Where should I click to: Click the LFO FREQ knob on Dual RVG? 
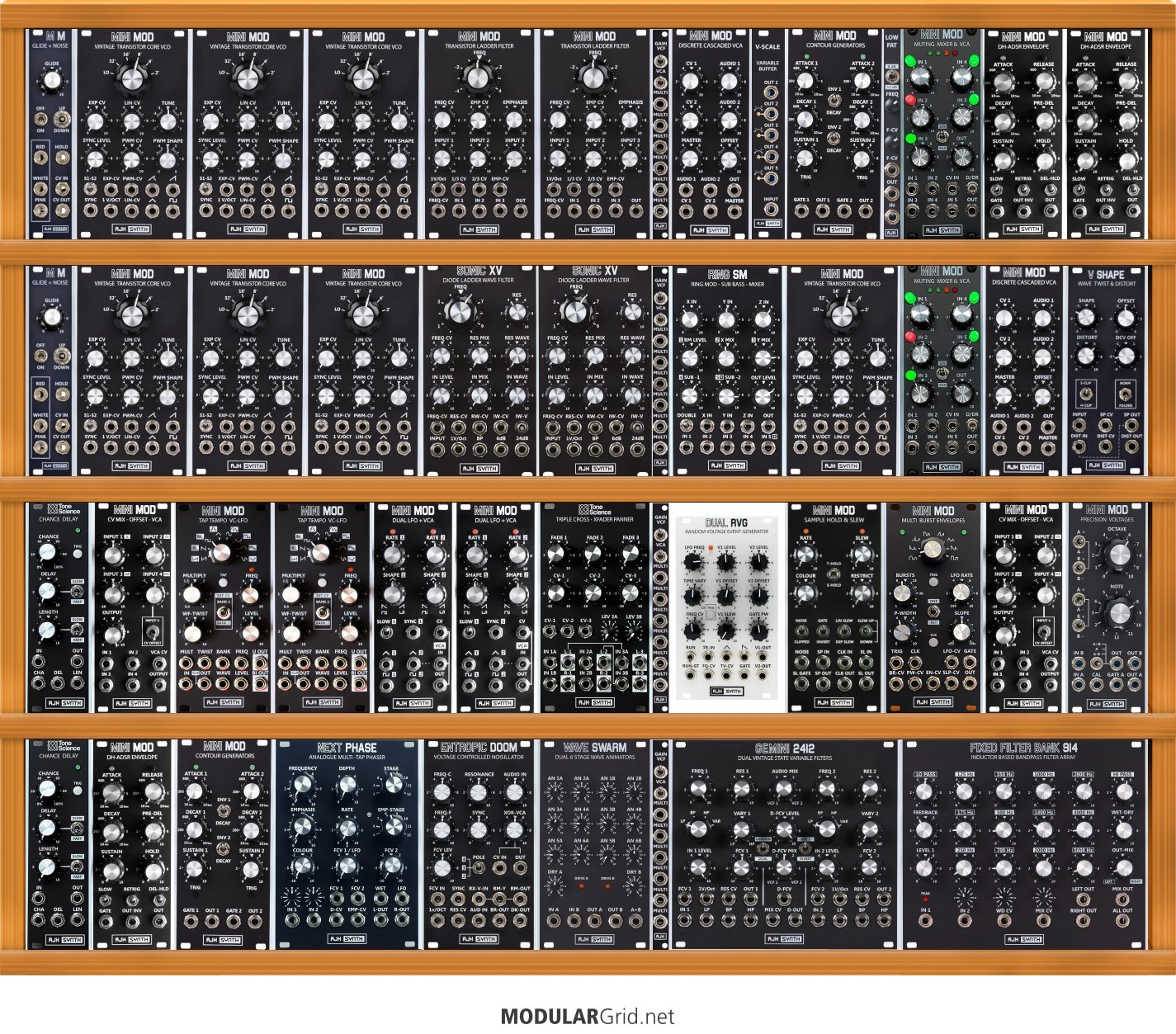[x=694, y=564]
